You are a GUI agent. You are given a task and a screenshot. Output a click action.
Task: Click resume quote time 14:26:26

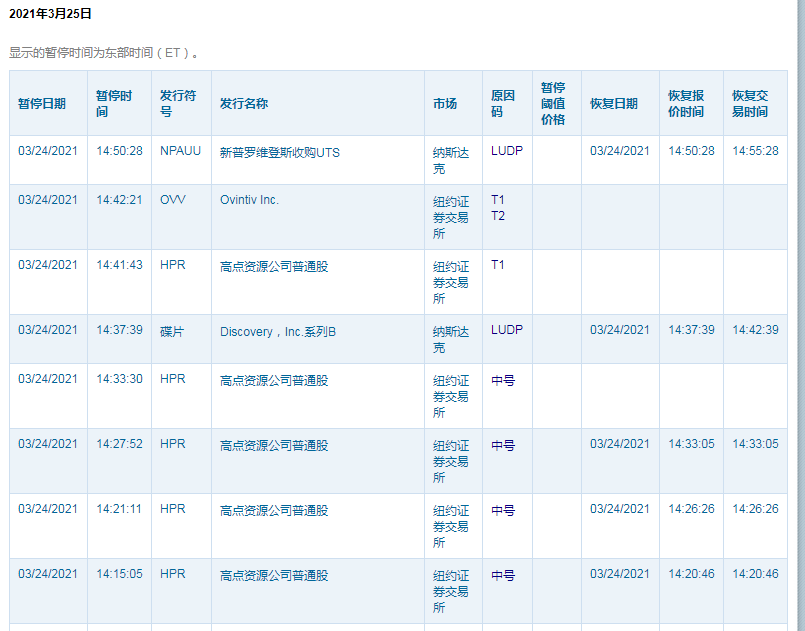(x=691, y=509)
